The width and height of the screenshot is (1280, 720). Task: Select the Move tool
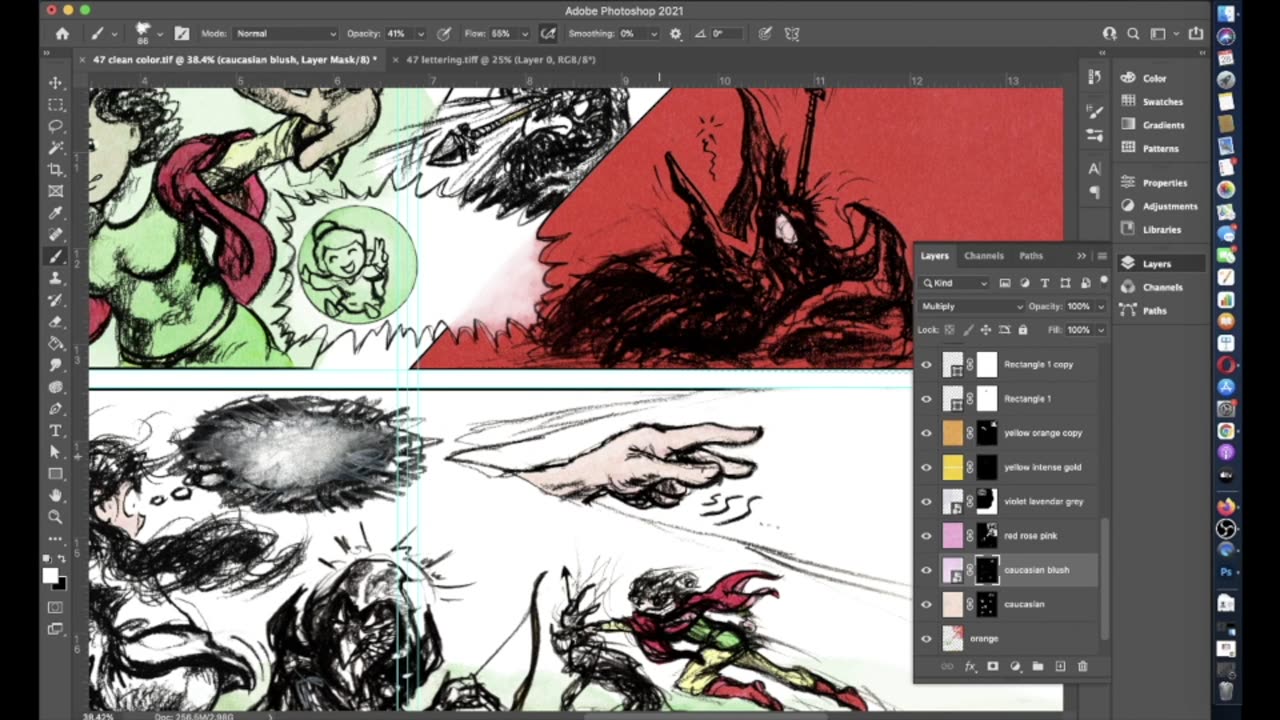[56, 83]
